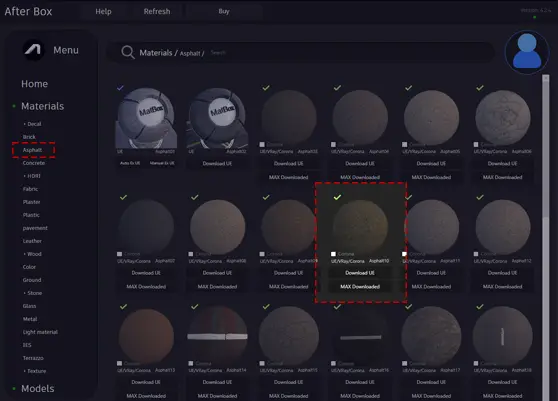
Task: Expand the Models section
Action: [x=37, y=389]
